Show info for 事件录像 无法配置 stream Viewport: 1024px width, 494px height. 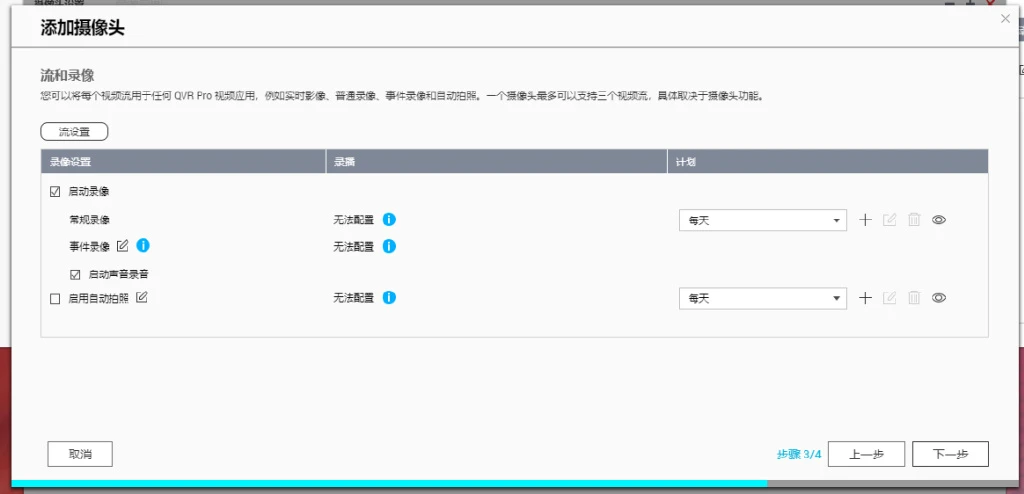(389, 246)
